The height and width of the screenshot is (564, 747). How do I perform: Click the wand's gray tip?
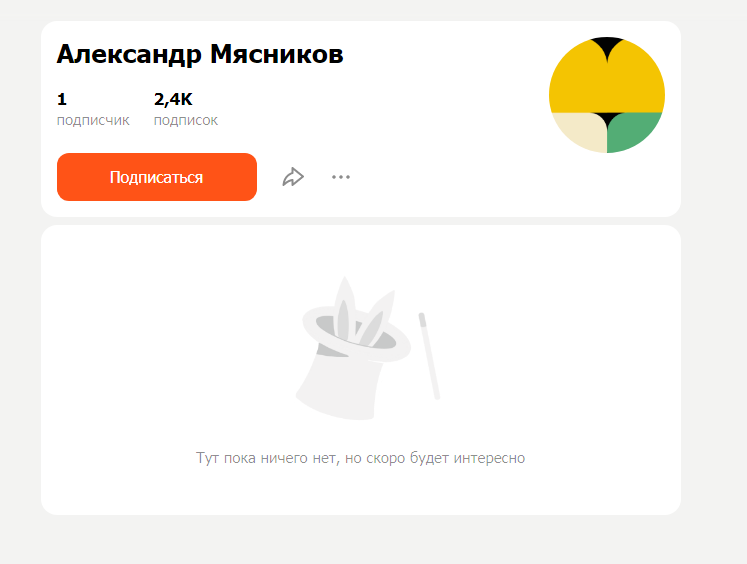(422, 320)
